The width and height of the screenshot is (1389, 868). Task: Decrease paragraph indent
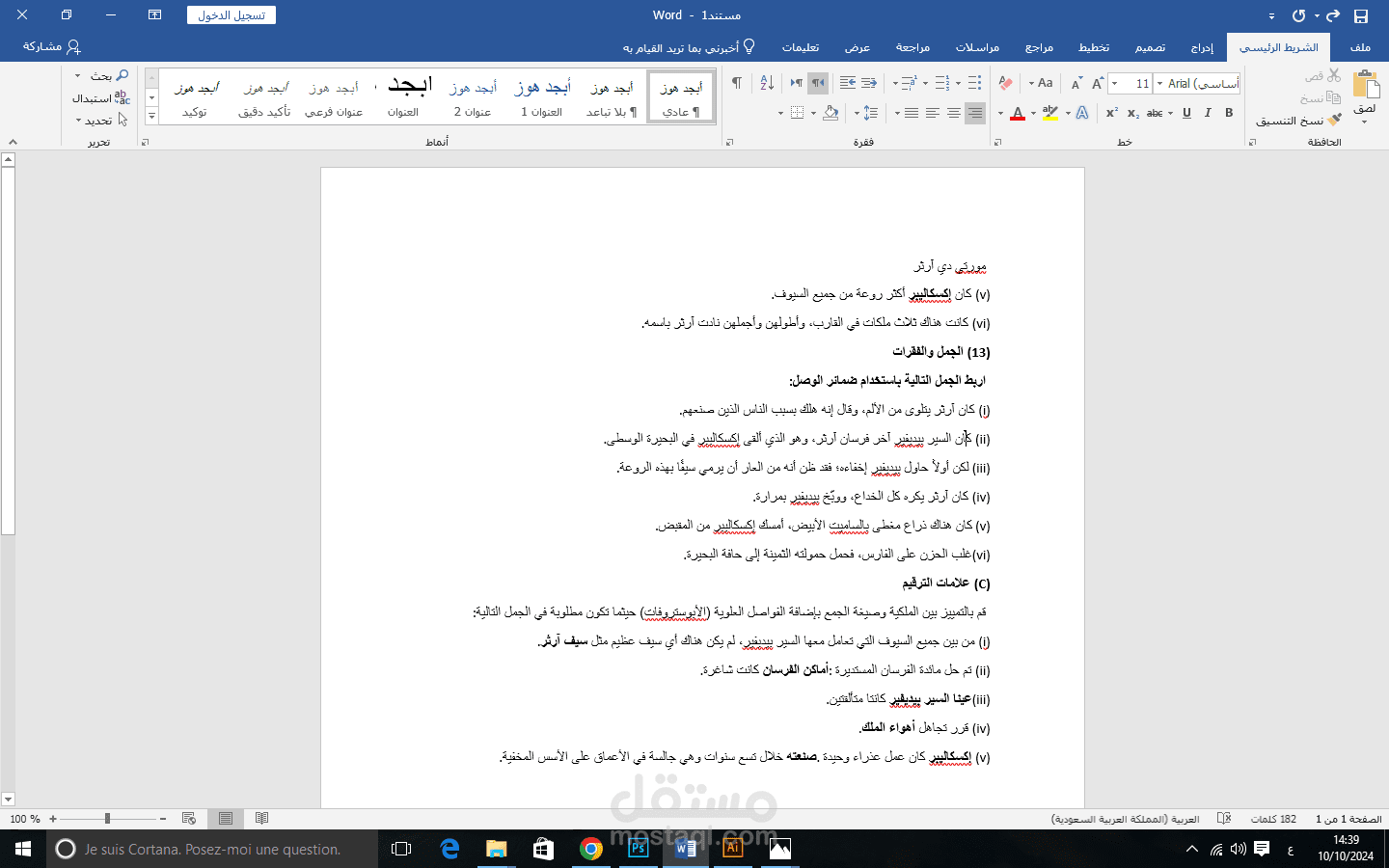pos(869,83)
